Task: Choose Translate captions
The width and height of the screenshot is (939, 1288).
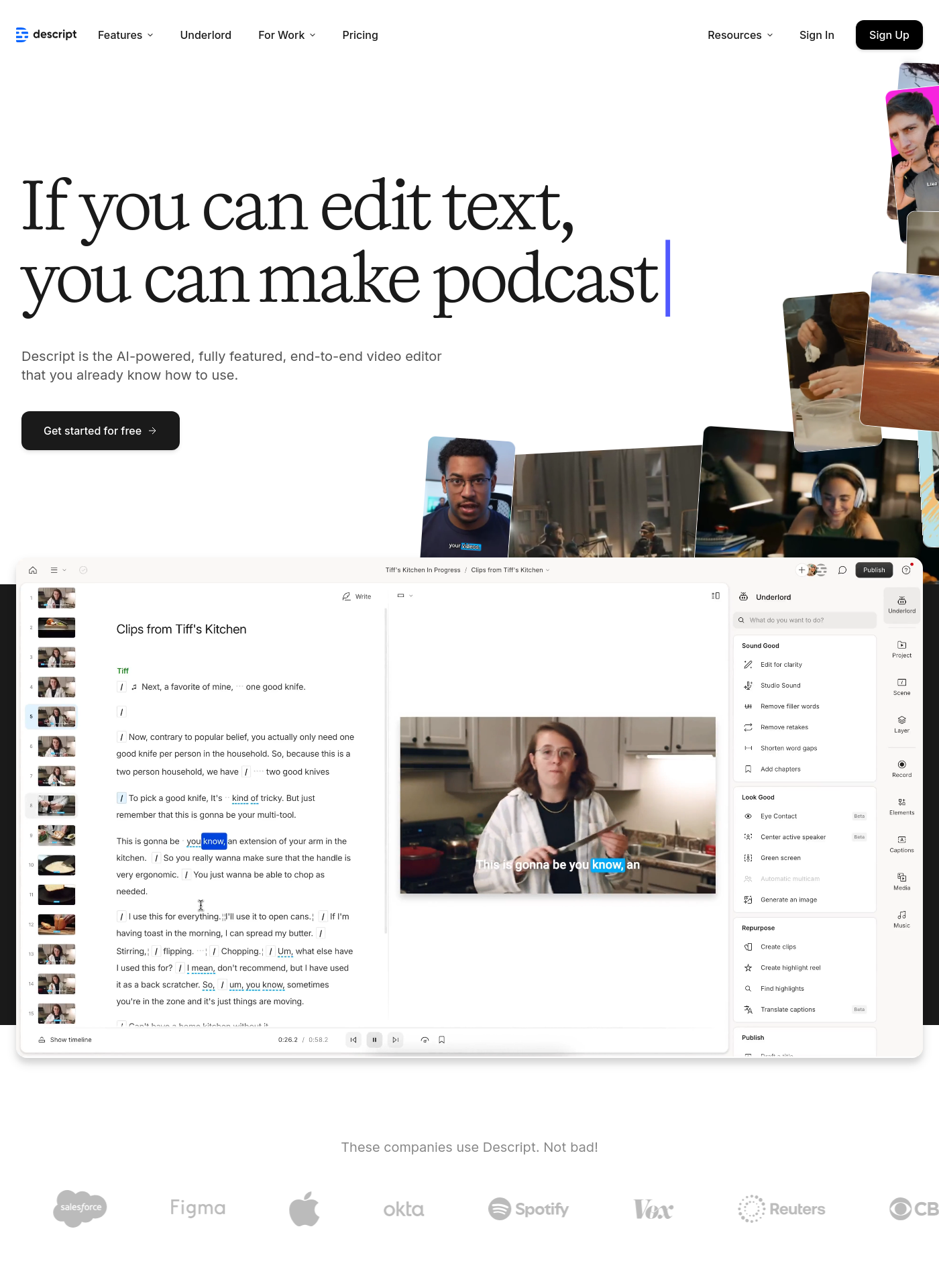Action: (x=805, y=1010)
